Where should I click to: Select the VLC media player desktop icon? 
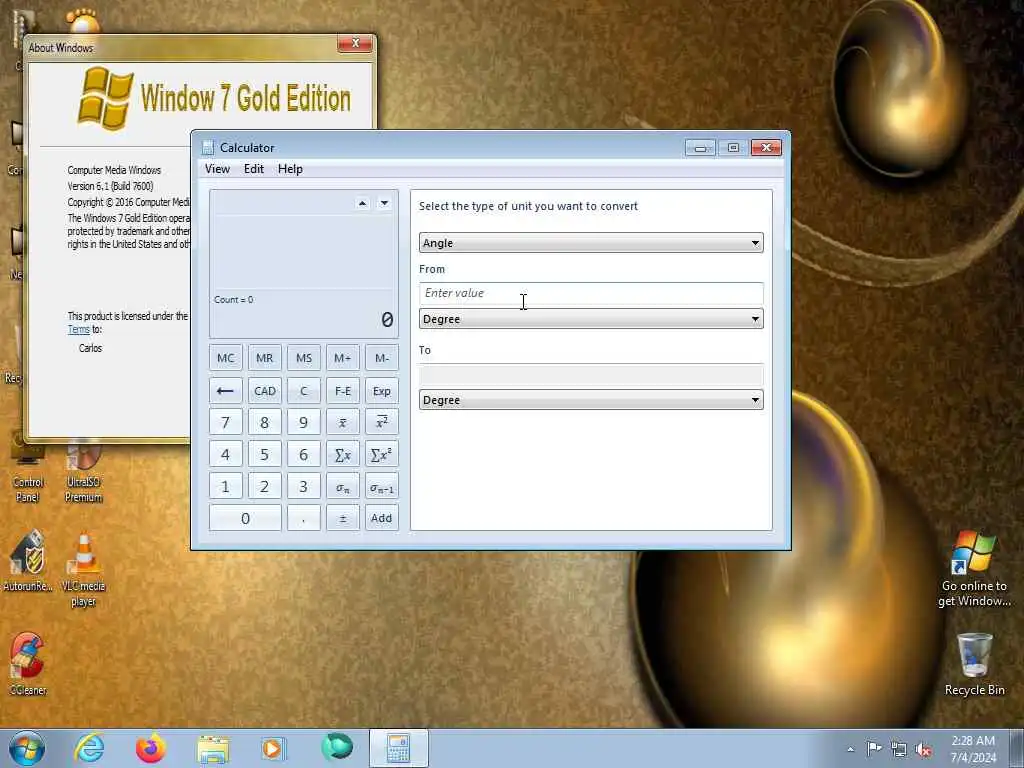pyautogui.click(x=84, y=569)
